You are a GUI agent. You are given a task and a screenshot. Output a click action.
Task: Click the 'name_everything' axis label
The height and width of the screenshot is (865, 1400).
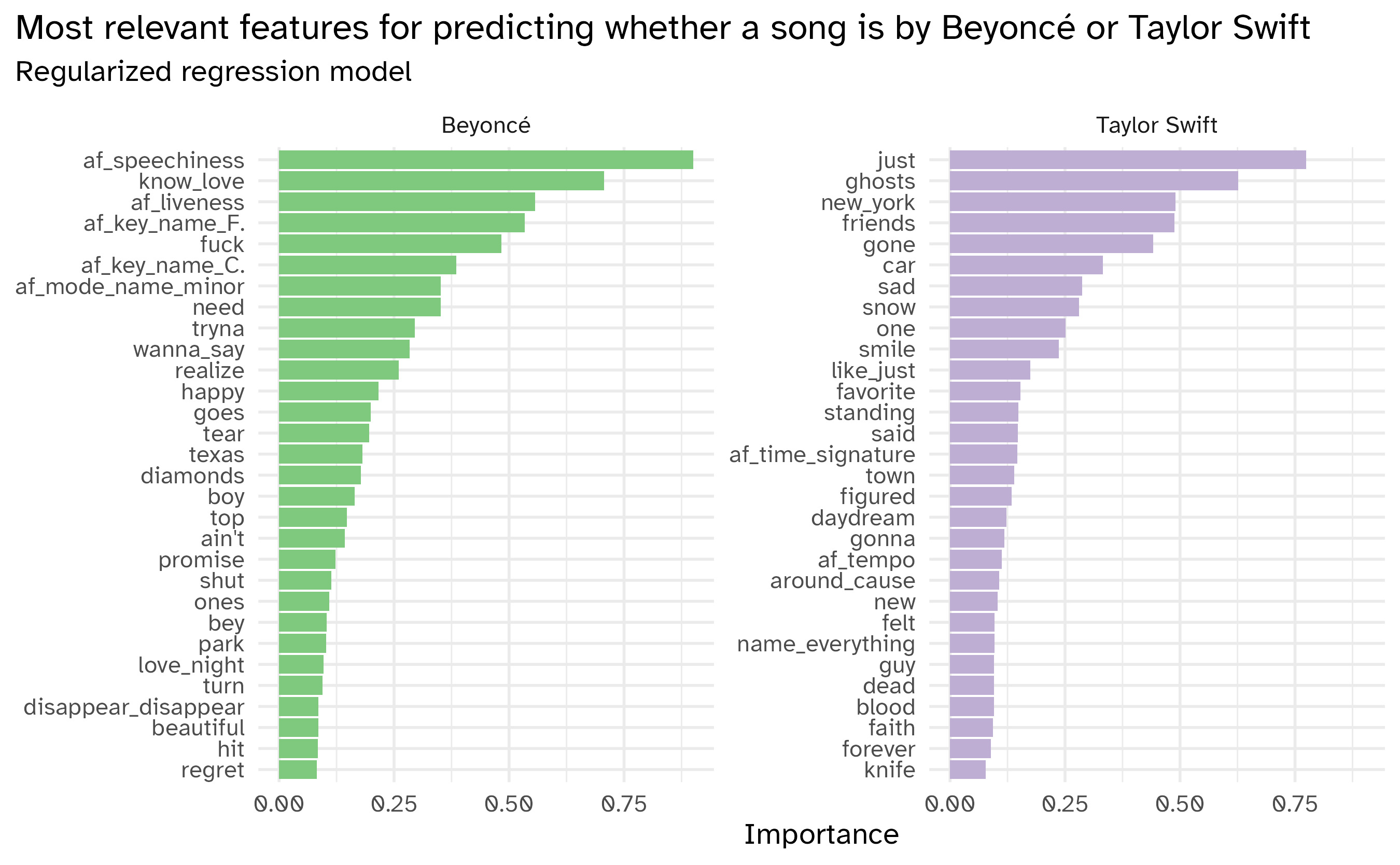tap(825, 644)
